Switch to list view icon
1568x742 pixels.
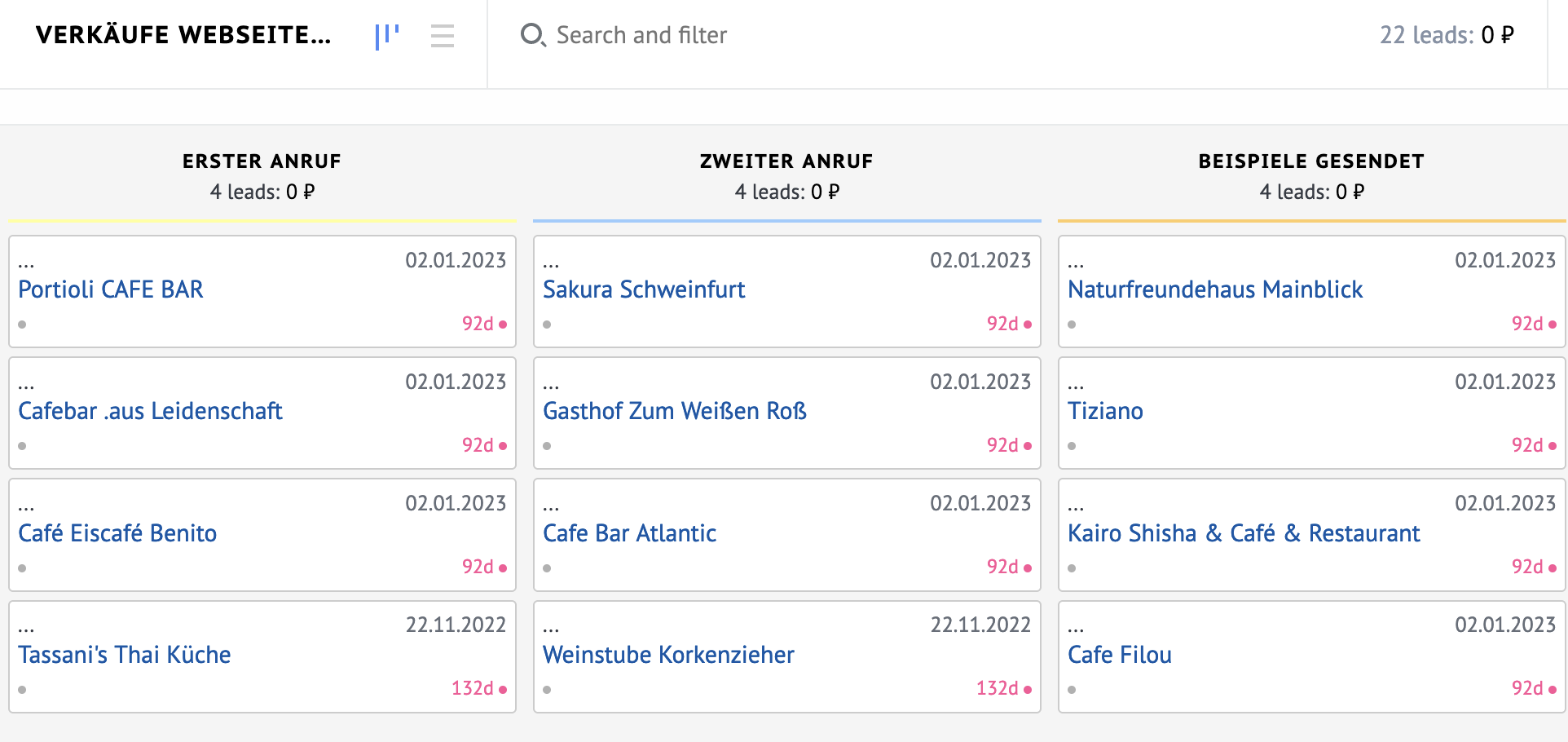442,36
